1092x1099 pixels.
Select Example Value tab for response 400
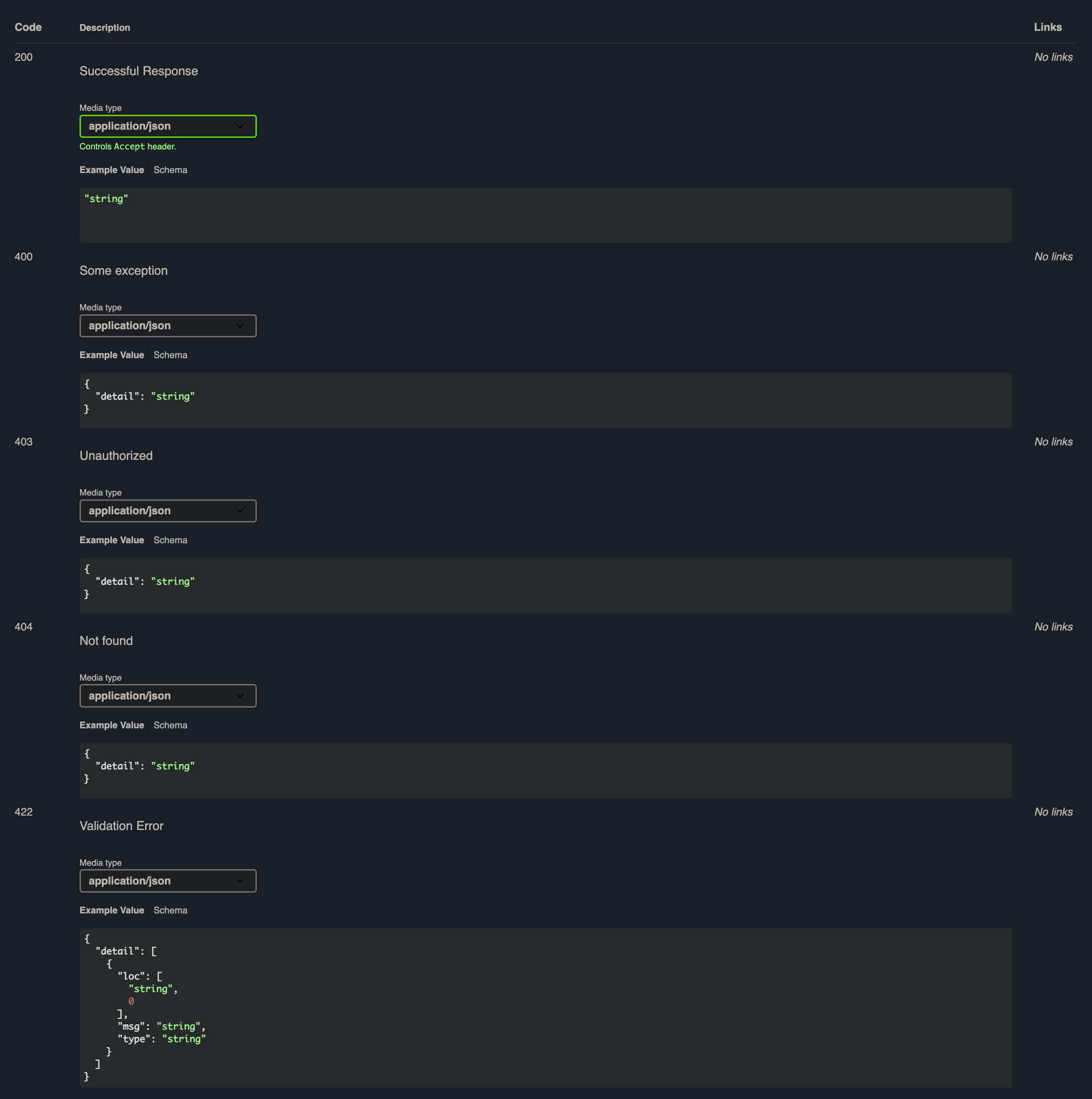tap(111, 355)
